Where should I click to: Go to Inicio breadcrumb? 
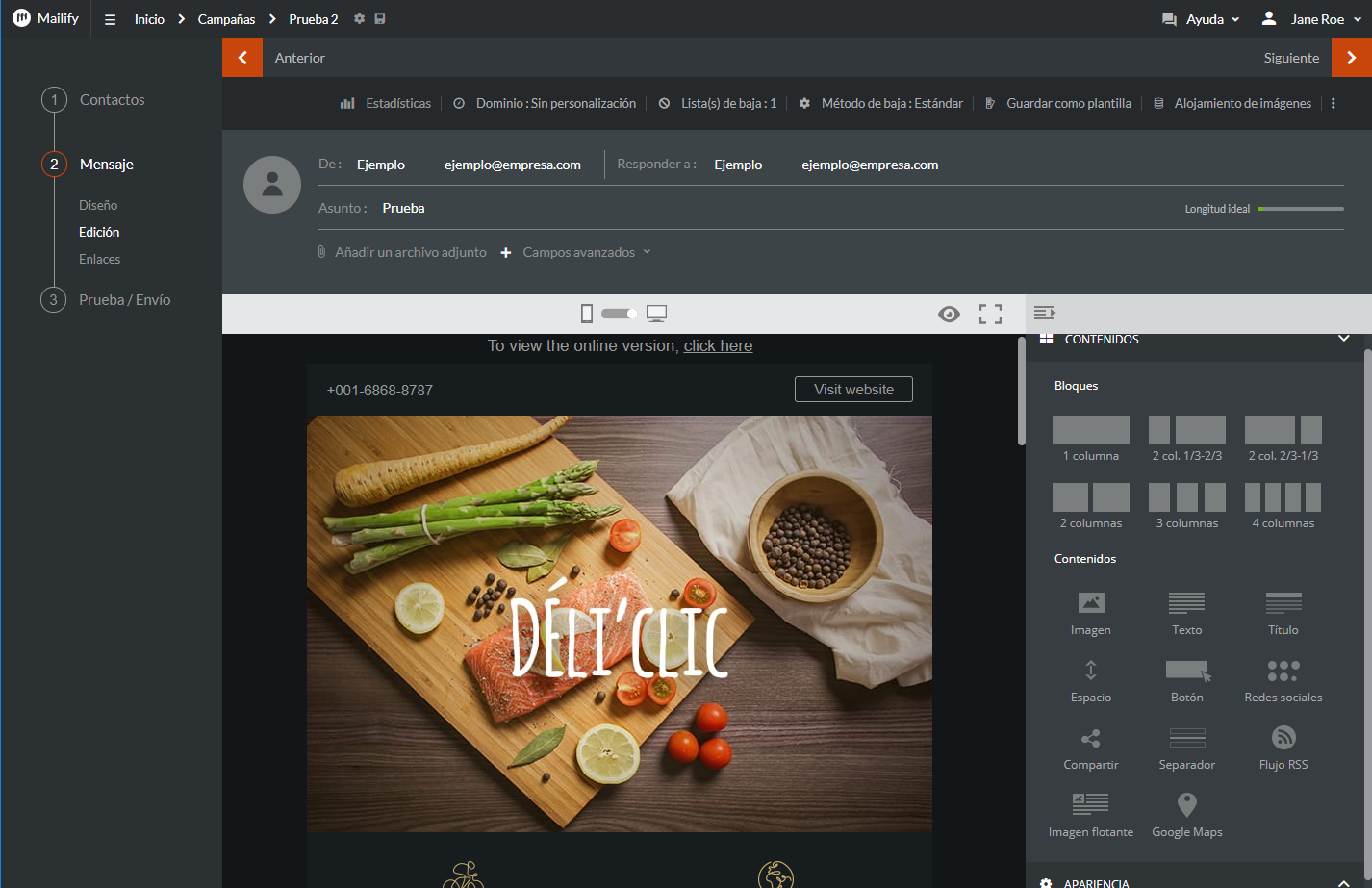pos(149,19)
